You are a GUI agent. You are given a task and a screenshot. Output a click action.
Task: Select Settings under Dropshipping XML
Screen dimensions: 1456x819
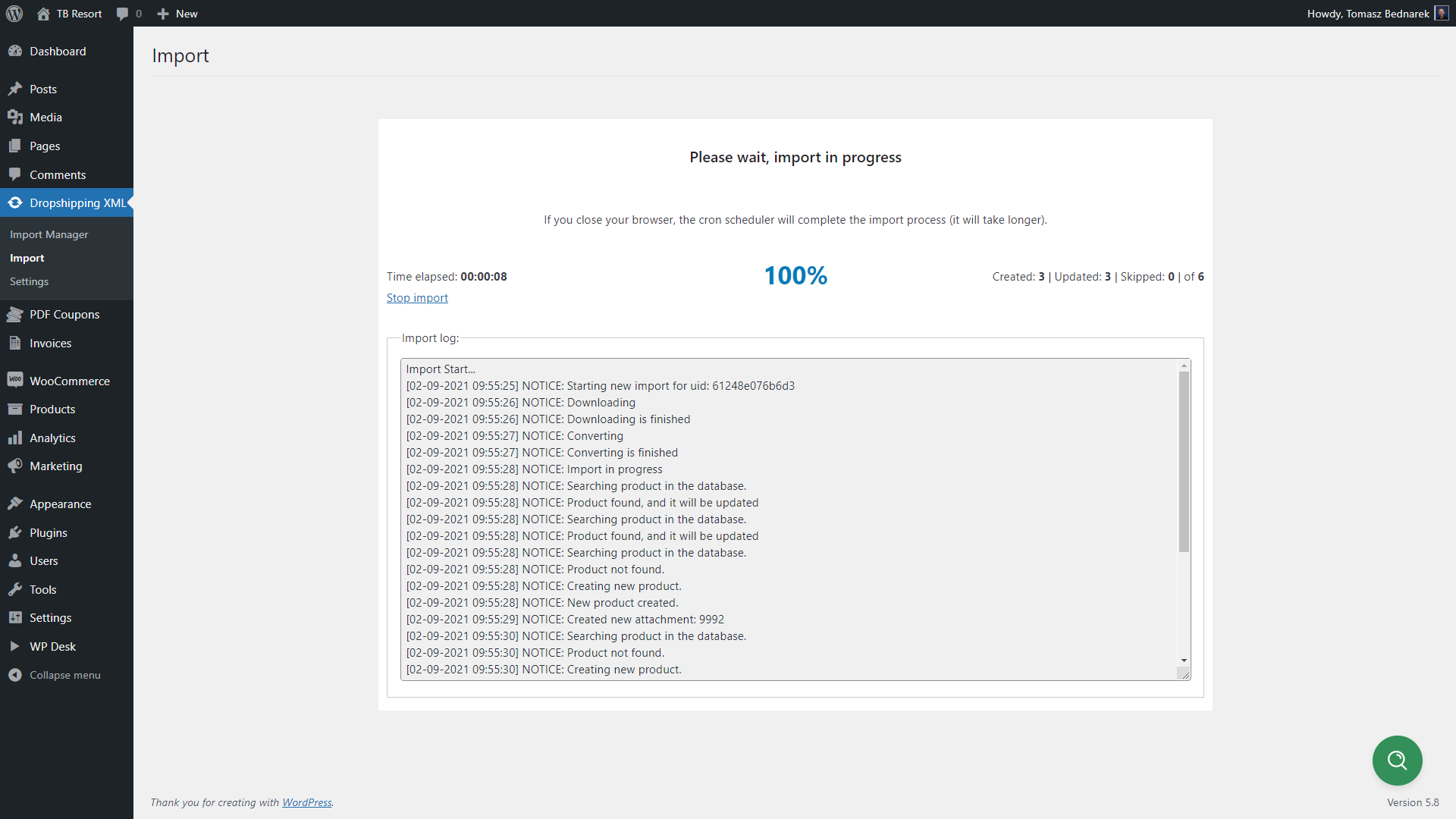[x=30, y=281]
